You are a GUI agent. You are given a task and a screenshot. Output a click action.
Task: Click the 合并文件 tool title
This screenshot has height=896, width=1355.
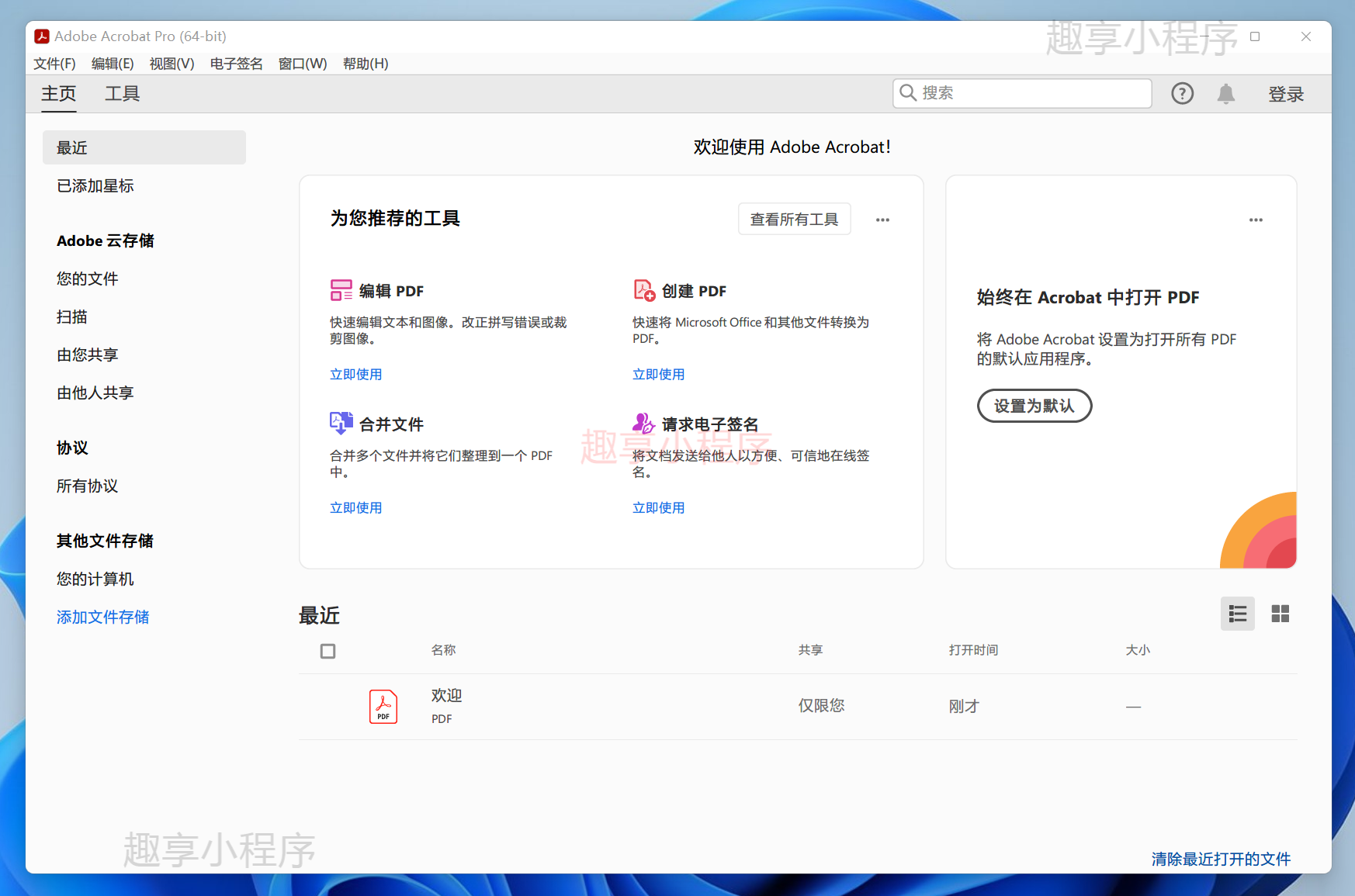point(392,424)
